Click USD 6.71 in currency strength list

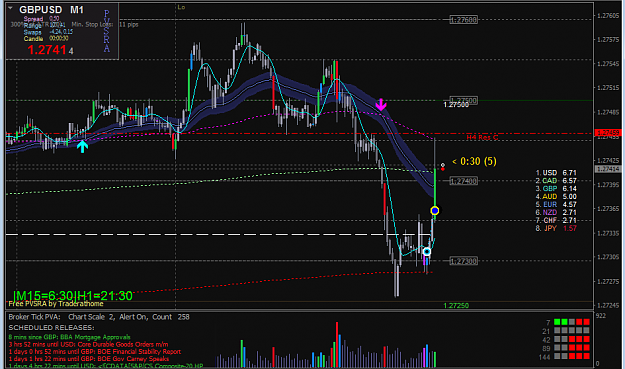point(556,173)
